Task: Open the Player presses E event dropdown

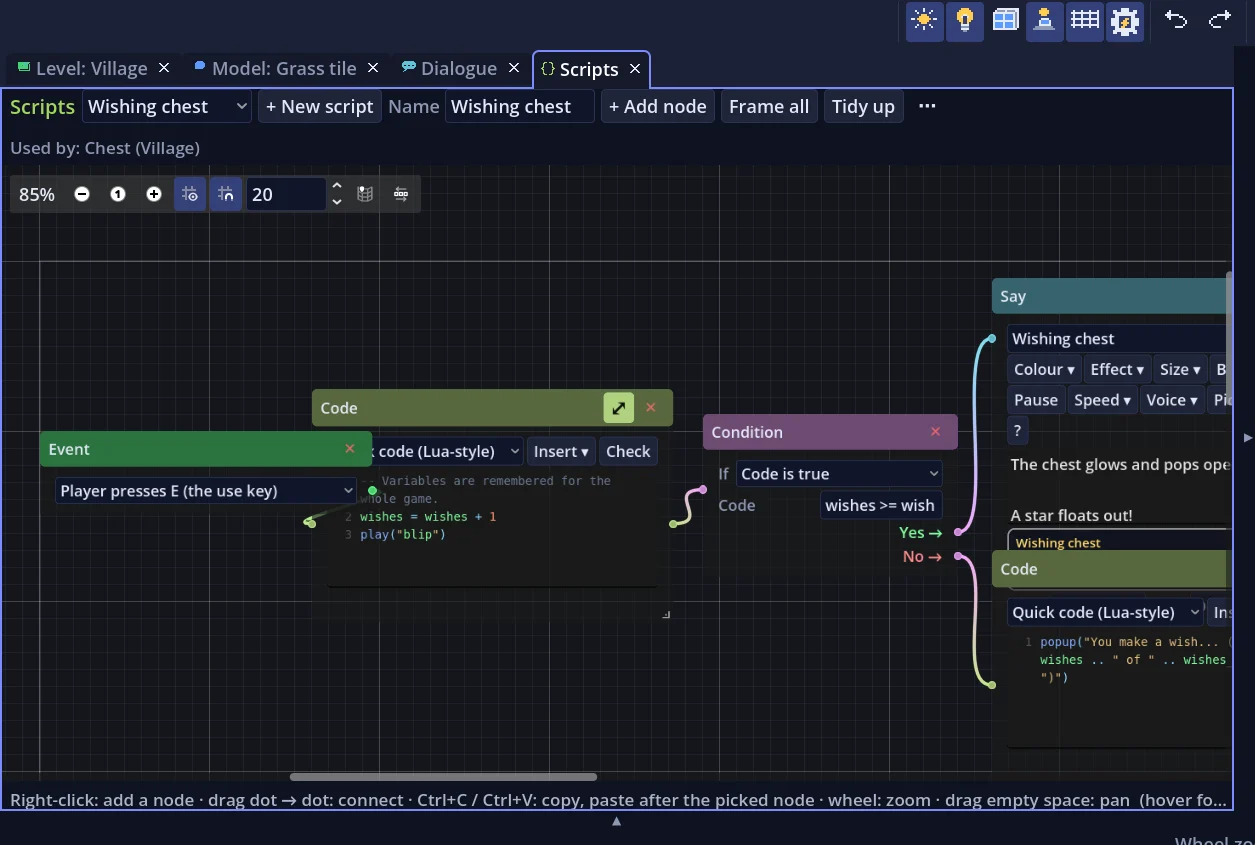Action: tap(206, 491)
